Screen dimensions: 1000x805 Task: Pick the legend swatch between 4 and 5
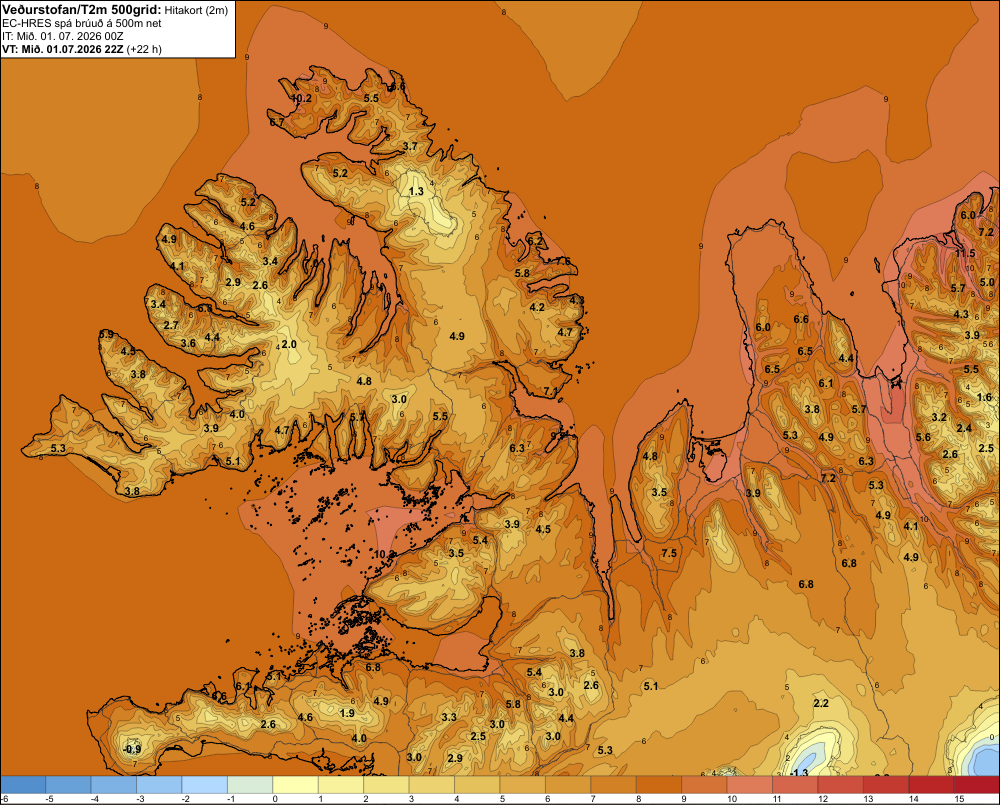click(x=477, y=784)
